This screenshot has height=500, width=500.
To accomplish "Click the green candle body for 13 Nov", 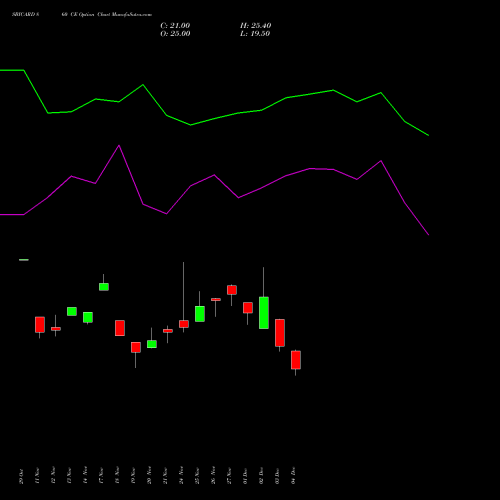I will tap(72, 311).
